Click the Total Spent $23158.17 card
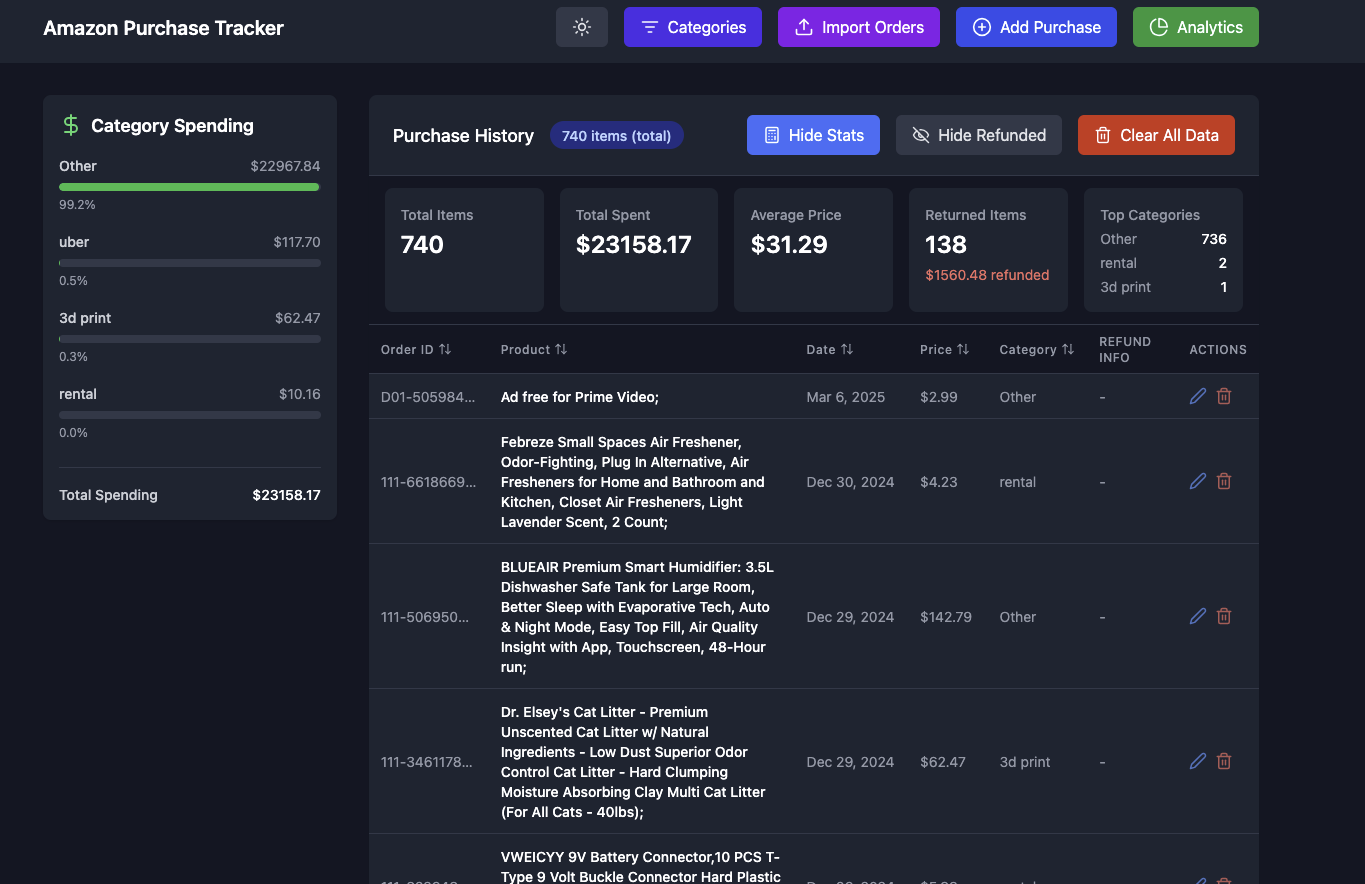Image resolution: width=1365 pixels, height=884 pixels. pyautogui.click(x=639, y=250)
